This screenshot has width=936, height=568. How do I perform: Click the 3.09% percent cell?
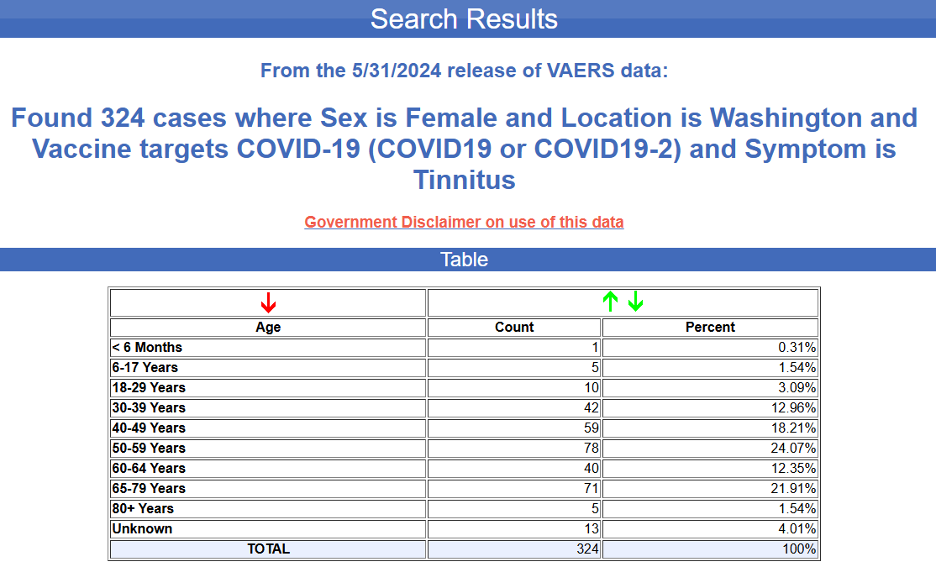coord(710,388)
